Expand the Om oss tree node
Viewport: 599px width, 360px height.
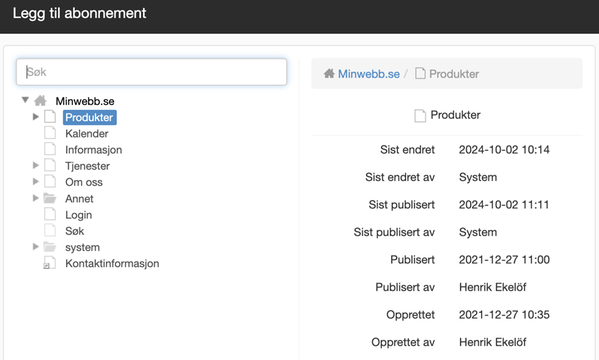[36, 181]
